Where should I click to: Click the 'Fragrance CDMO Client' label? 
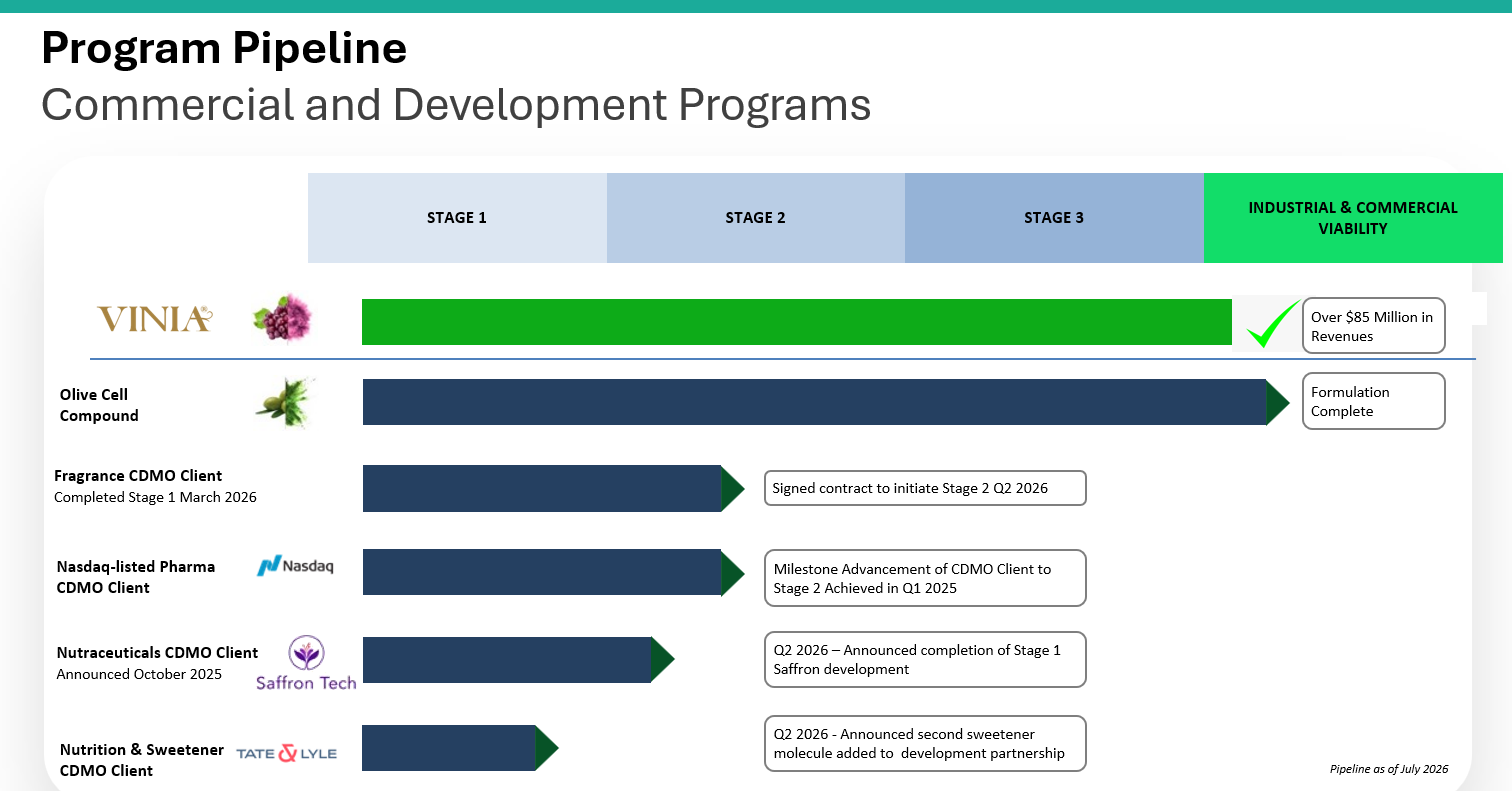click(x=138, y=476)
